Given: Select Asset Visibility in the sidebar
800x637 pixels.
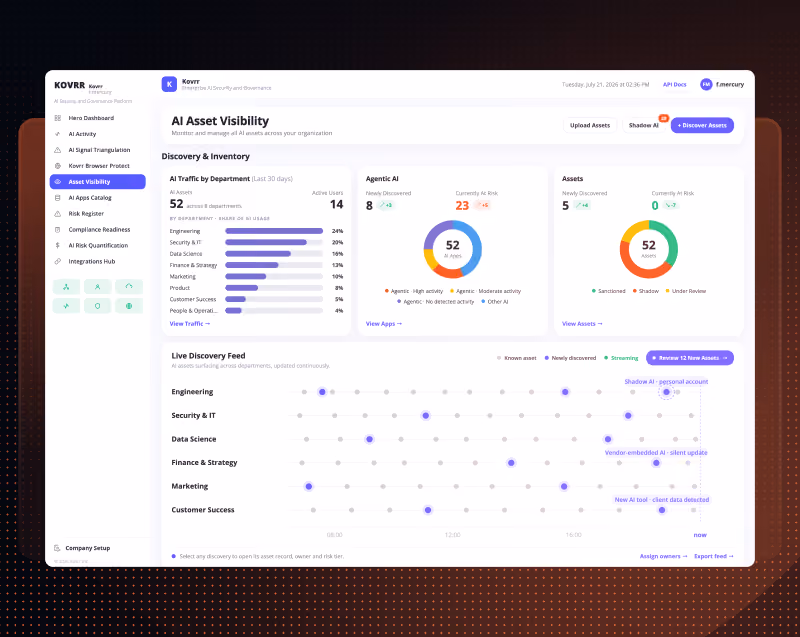Looking at the screenshot, I should pyautogui.click(x=97, y=182).
